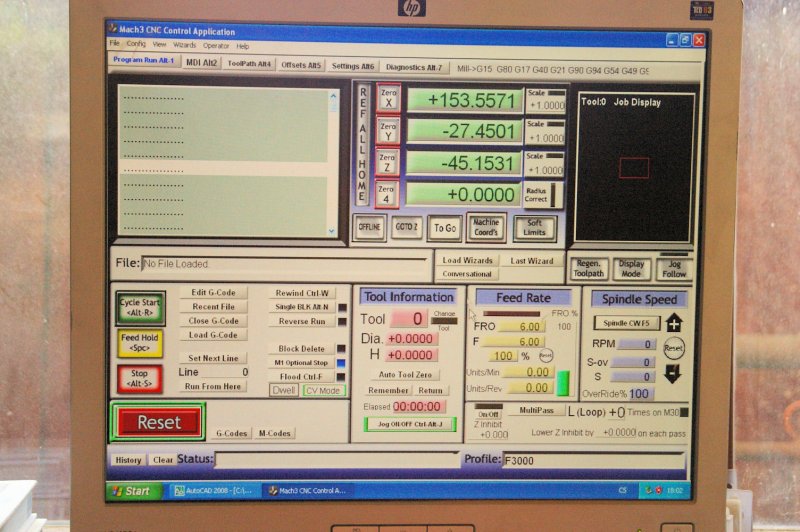Click the Feed Hold Spc button

tap(140, 343)
